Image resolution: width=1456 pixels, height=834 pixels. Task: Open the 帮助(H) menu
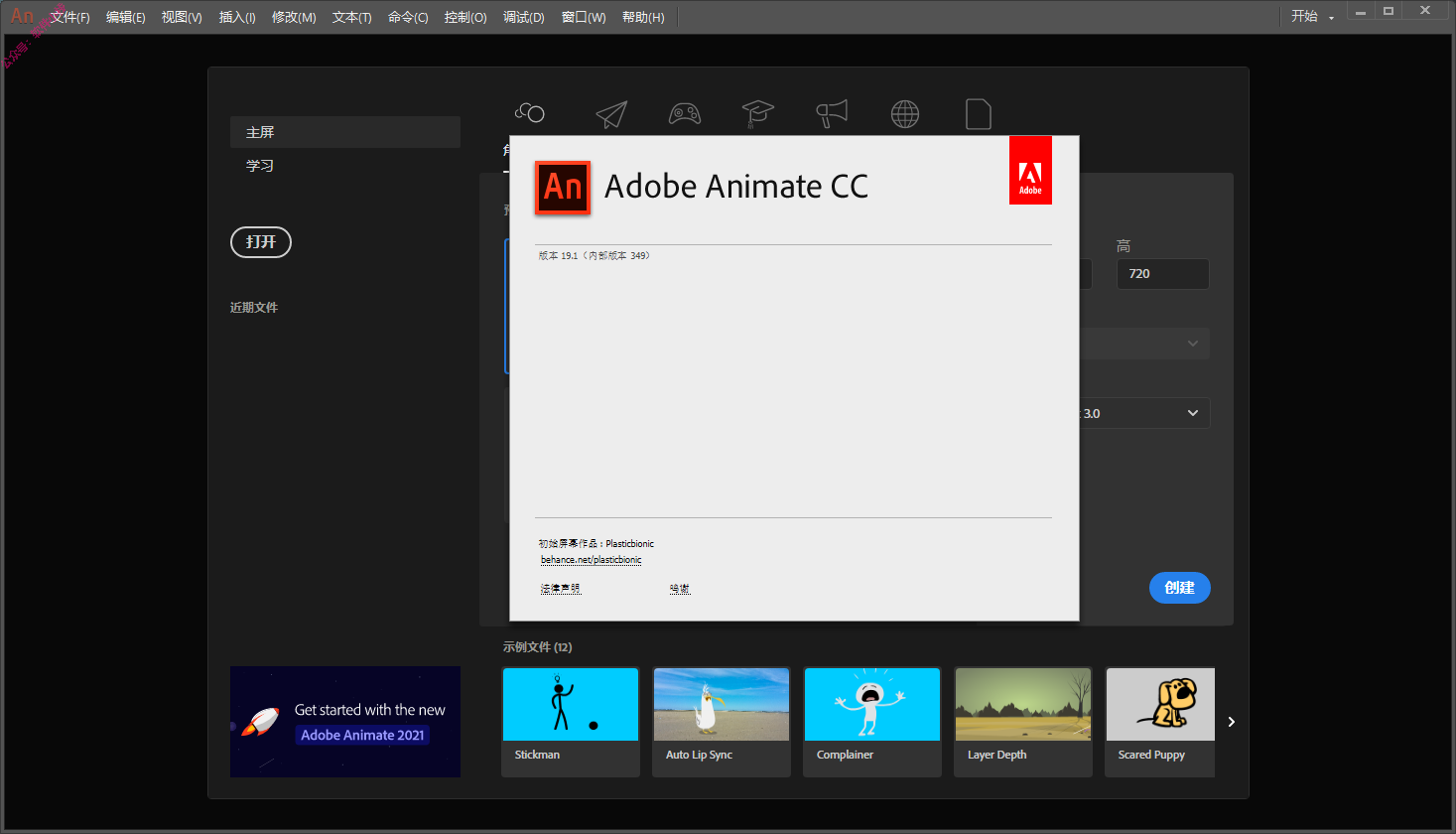click(643, 17)
